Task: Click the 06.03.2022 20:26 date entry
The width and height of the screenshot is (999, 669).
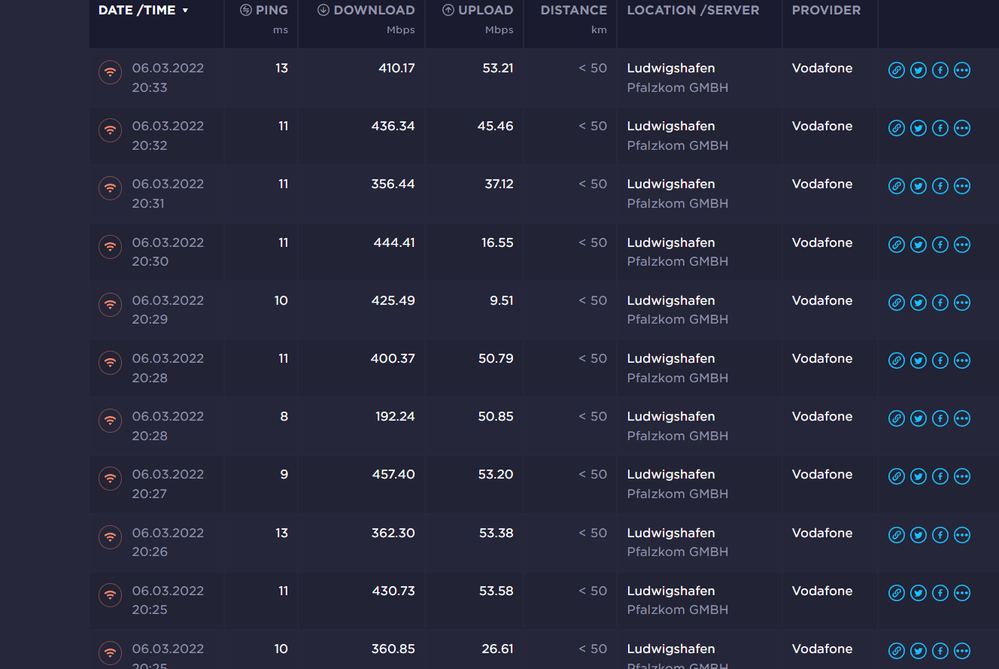Action: coord(168,542)
